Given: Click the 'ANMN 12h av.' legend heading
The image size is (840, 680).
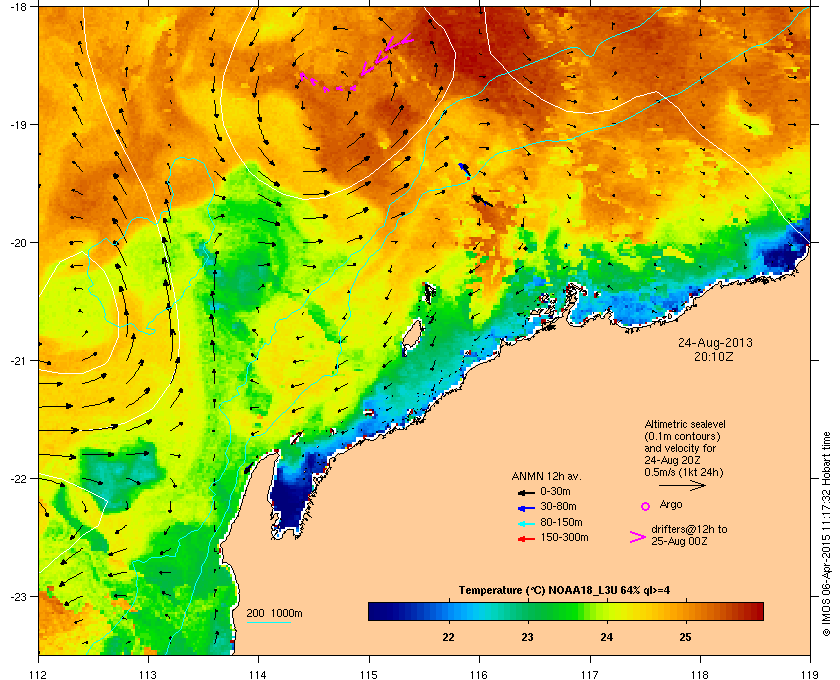Looking at the screenshot, I should [x=546, y=476].
